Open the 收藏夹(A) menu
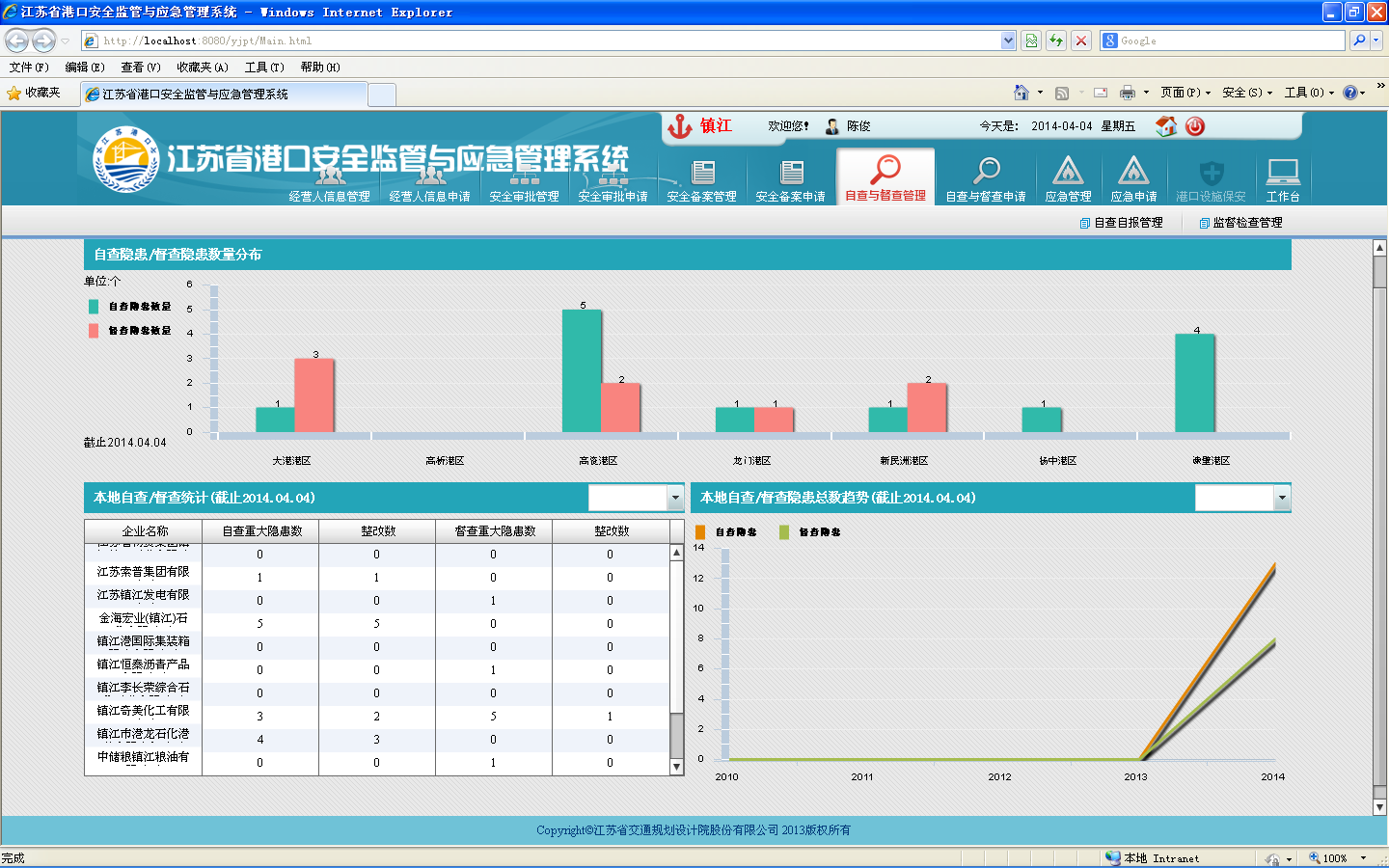Viewport: 1389px width, 868px height. pos(202,67)
